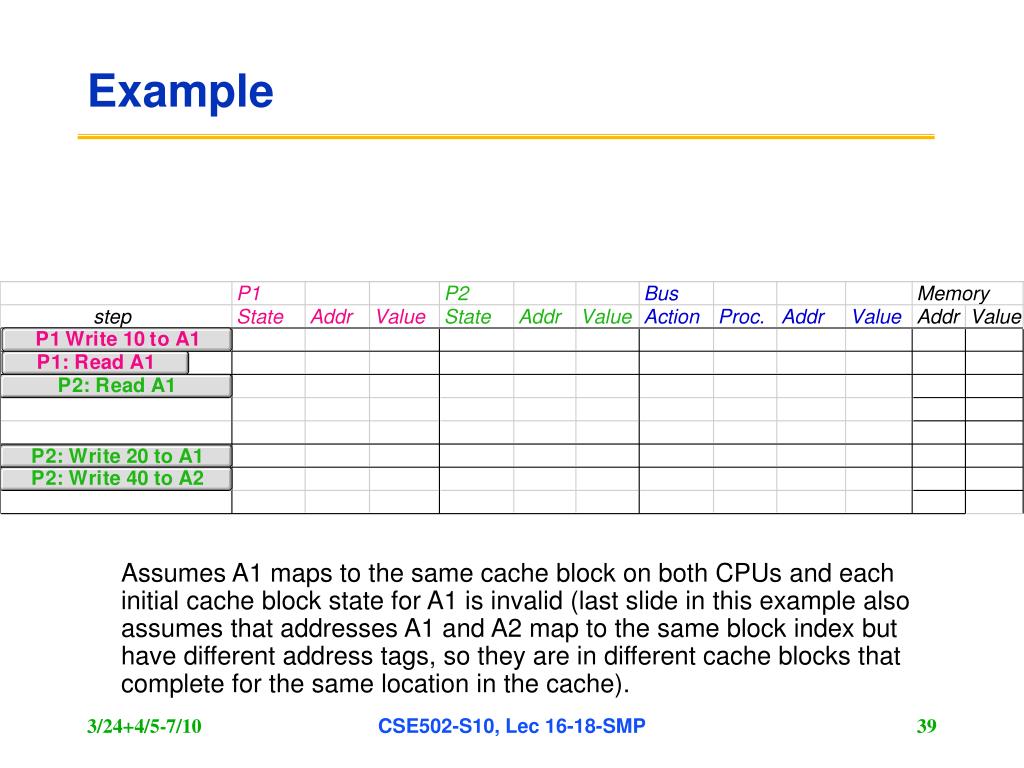Click the 'P2: Read A1' step button
This screenshot has height=768, width=1024.
(117, 386)
